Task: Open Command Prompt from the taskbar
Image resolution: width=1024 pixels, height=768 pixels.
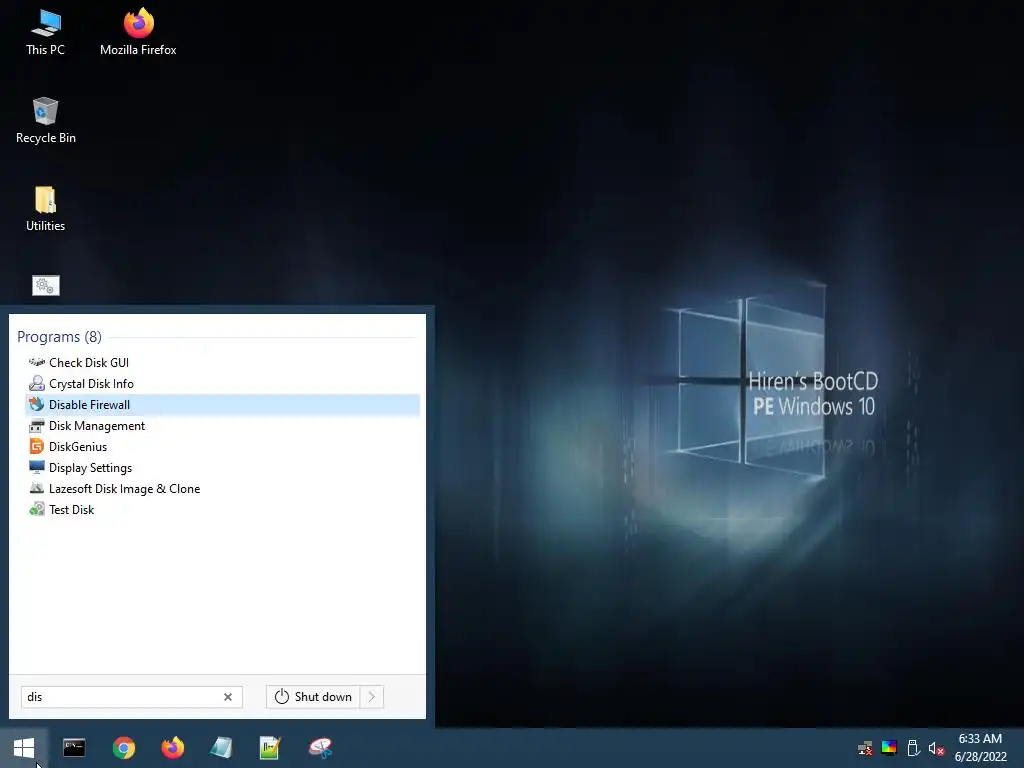Action: (74, 748)
